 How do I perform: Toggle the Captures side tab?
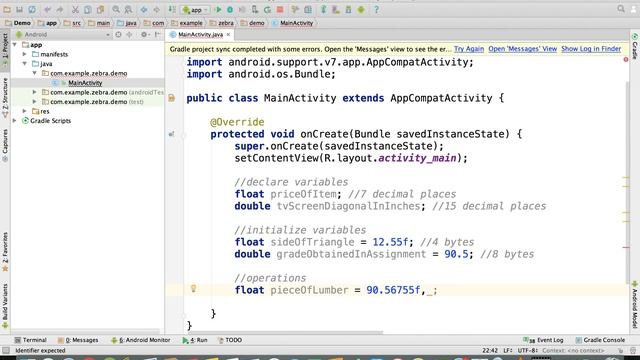click(5, 145)
